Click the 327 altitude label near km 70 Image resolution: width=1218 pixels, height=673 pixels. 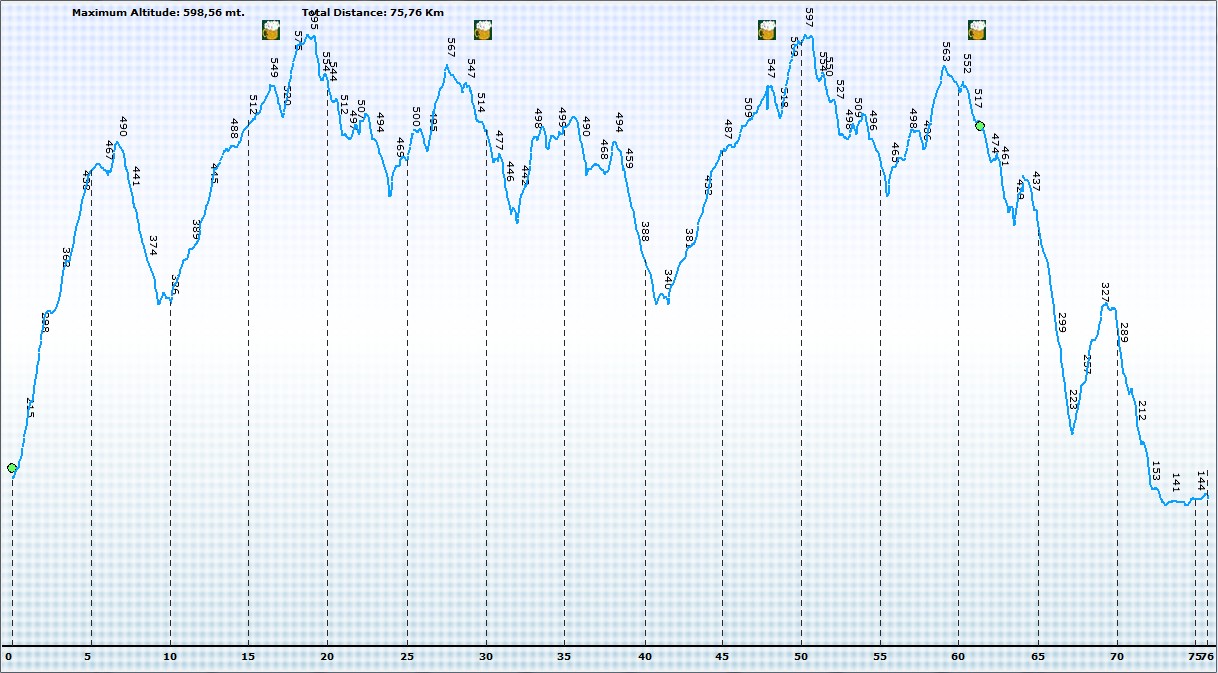[1105, 293]
